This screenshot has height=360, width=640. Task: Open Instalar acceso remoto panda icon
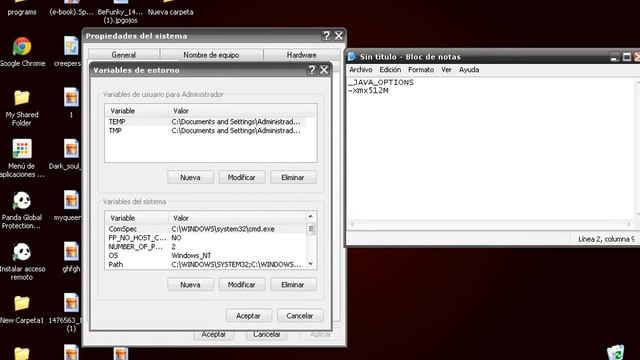[x=22, y=252]
